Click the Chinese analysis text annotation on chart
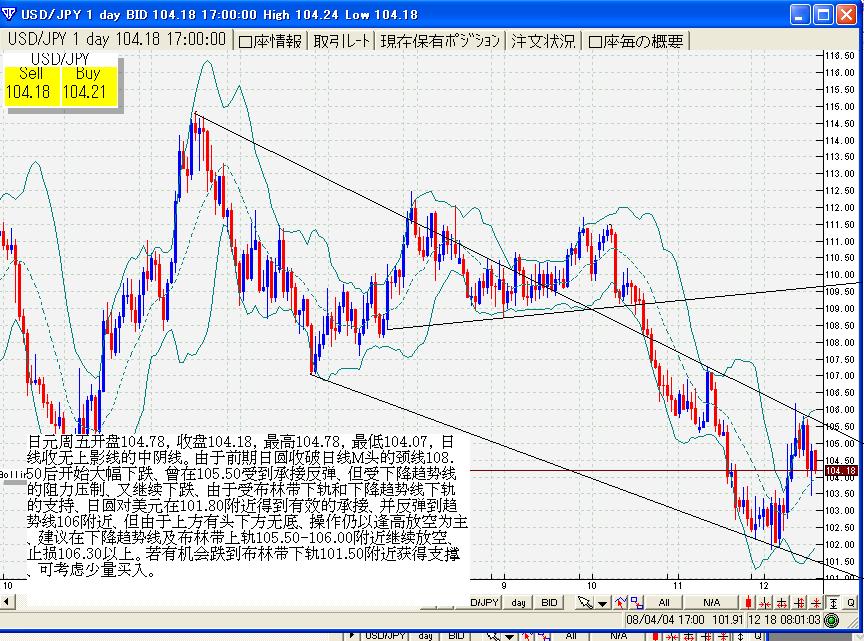864x641 pixels. click(248, 505)
